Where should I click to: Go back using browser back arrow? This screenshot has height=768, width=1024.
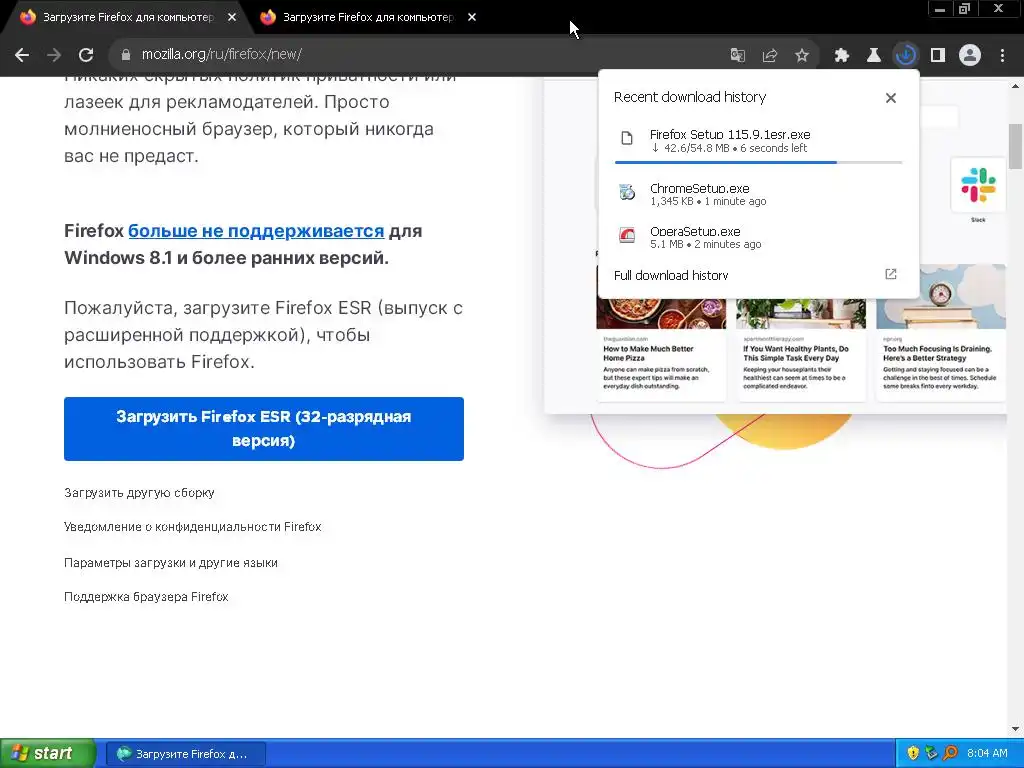pyautogui.click(x=22, y=55)
